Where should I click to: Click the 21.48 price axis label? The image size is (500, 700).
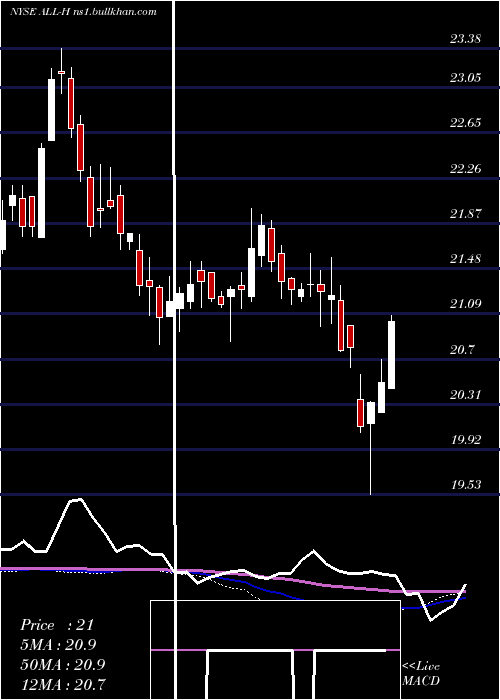pos(466,259)
